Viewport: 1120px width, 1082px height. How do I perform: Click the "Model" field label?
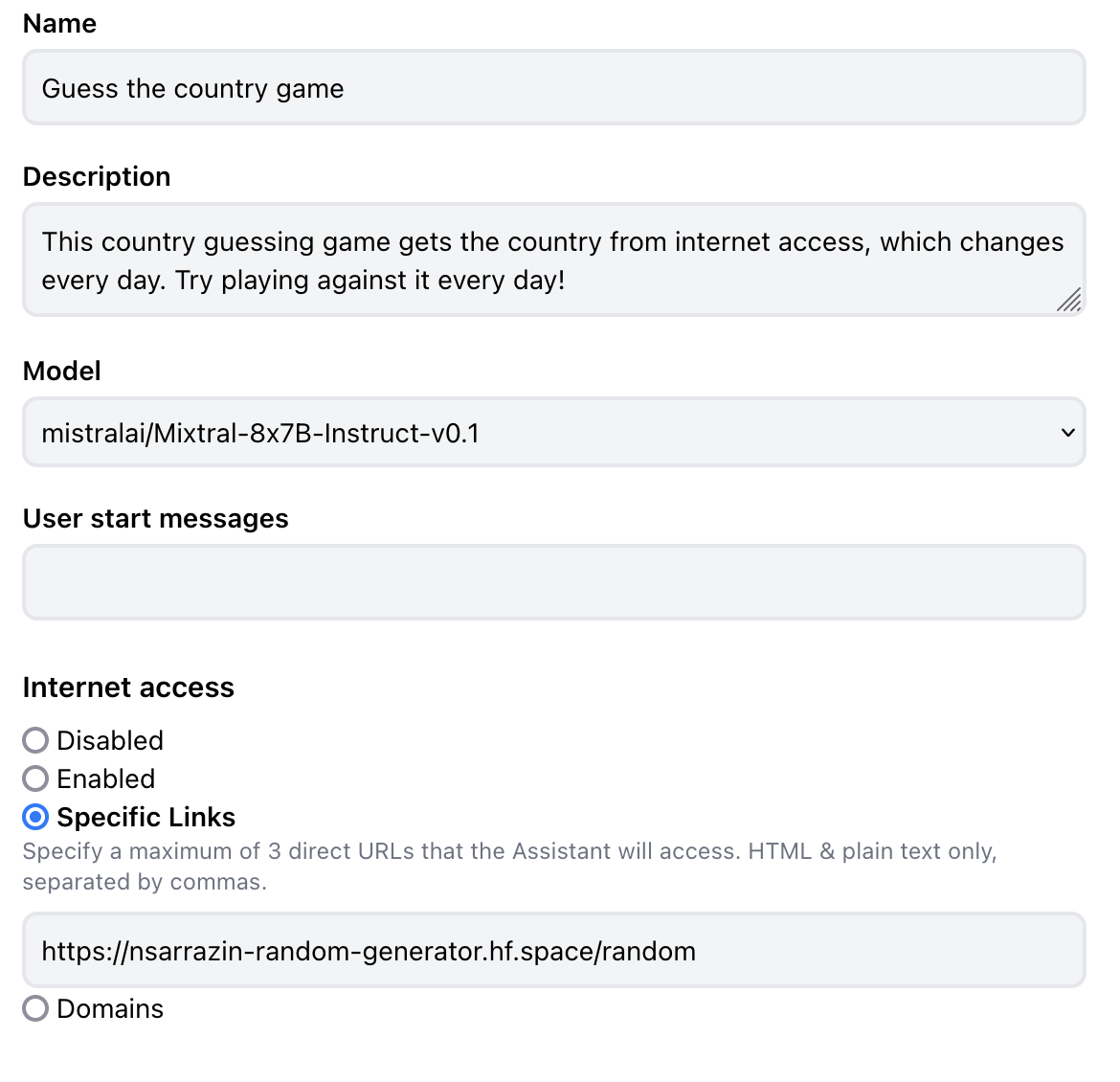(x=62, y=372)
